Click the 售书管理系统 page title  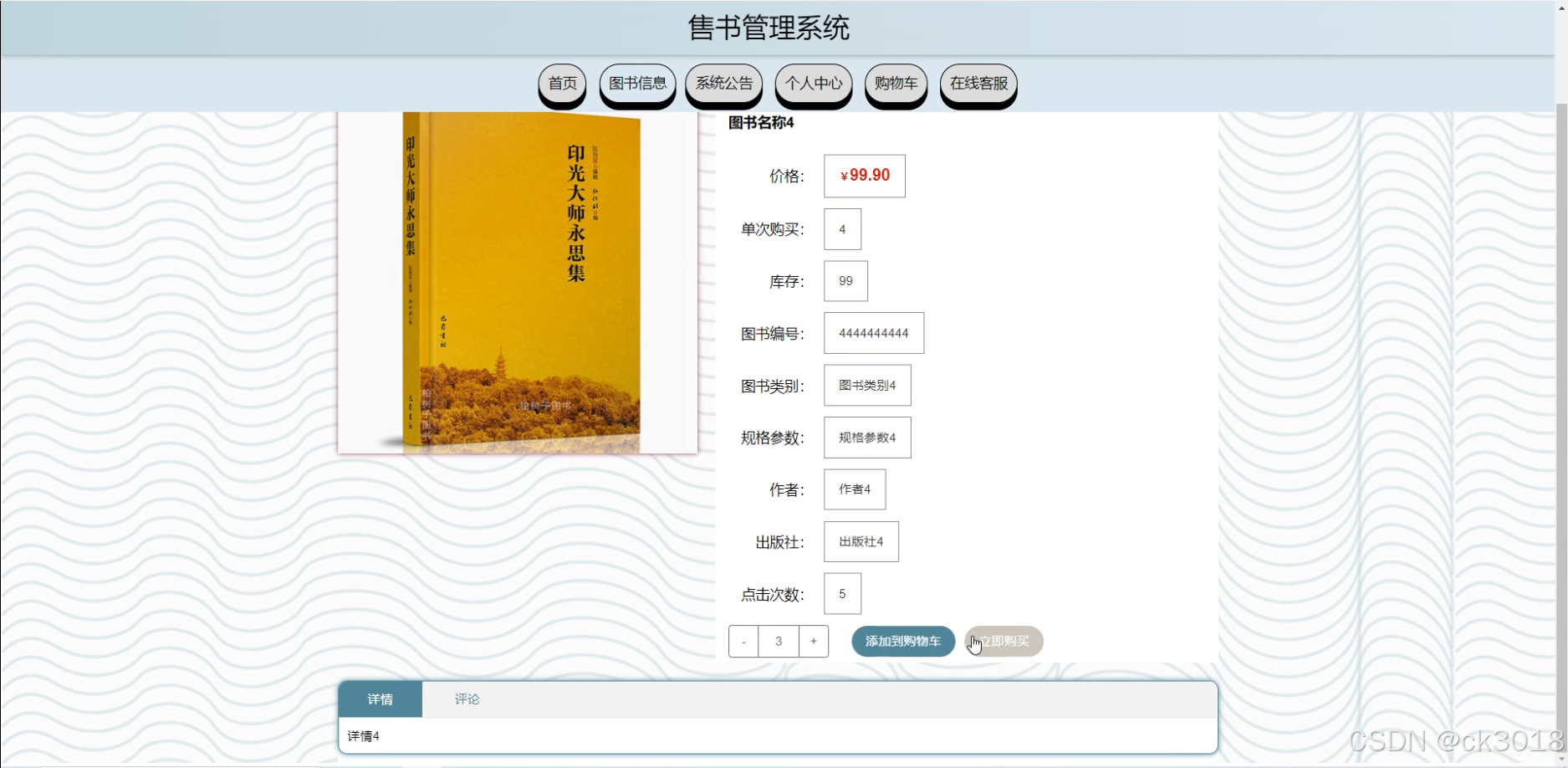pyautogui.click(x=769, y=28)
